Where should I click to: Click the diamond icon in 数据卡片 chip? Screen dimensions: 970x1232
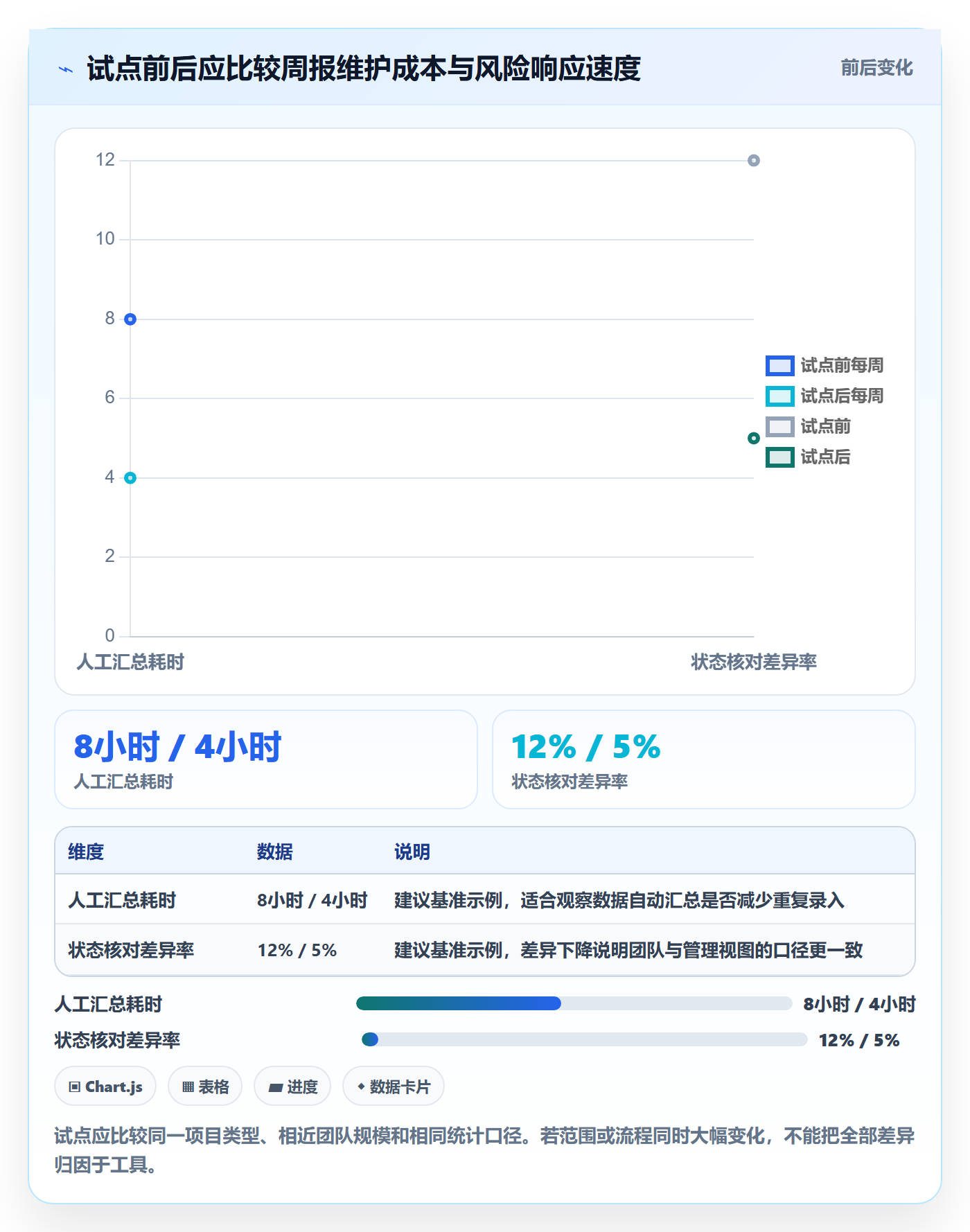pyautogui.click(x=361, y=1086)
